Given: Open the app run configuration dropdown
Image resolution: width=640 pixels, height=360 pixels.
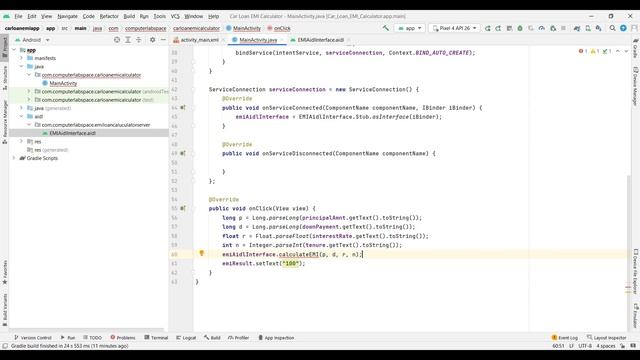Looking at the screenshot, I should pyautogui.click(x=410, y=28).
